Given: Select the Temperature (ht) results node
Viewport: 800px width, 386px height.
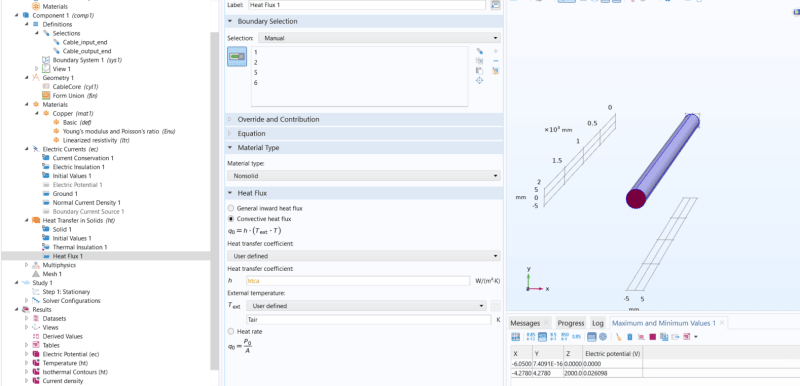Looking at the screenshot, I should click(x=65, y=363).
